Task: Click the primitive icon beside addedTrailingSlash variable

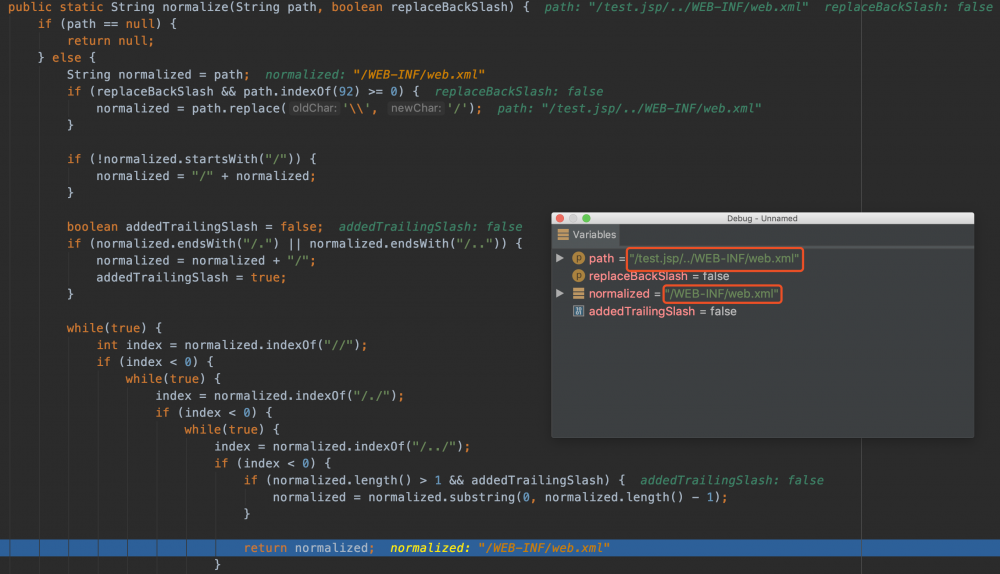Action: pyautogui.click(x=578, y=311)
